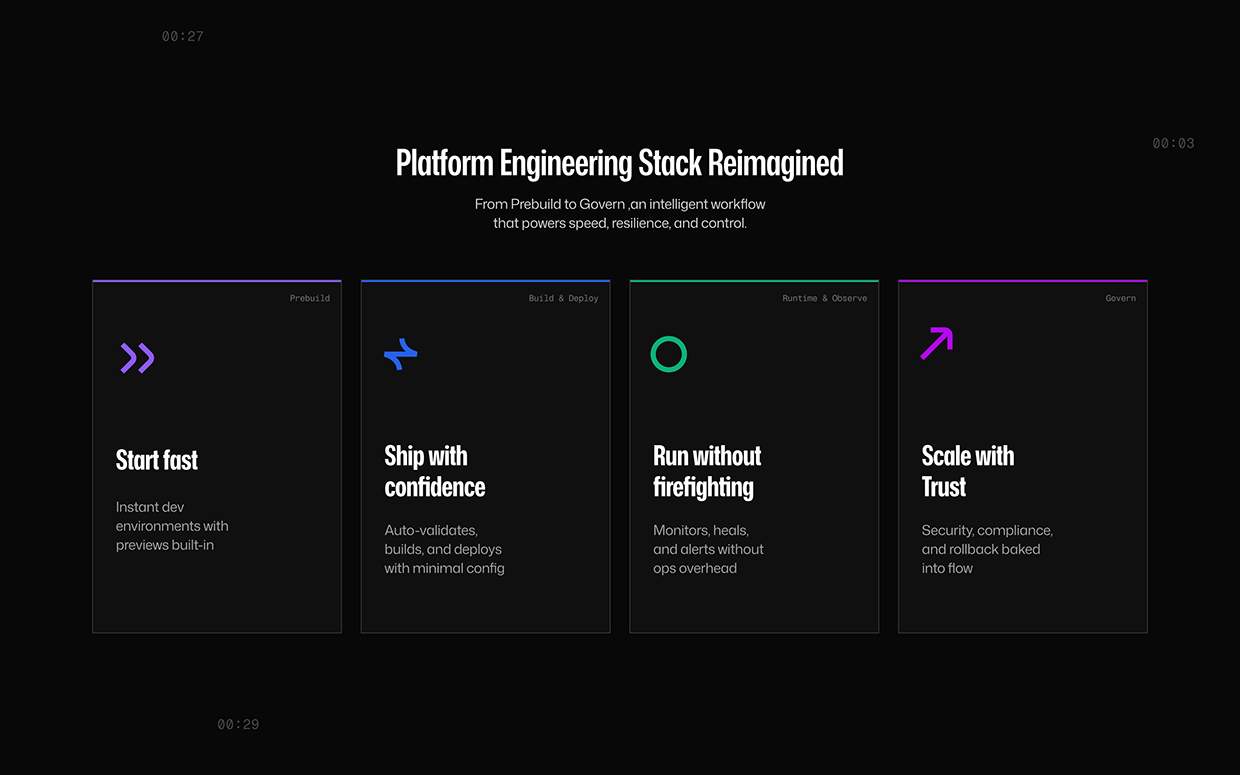Viewport: 1240px width, 775px height.
Task: Toggle the Scale with Trust card
Action: tap(1022, 455)
